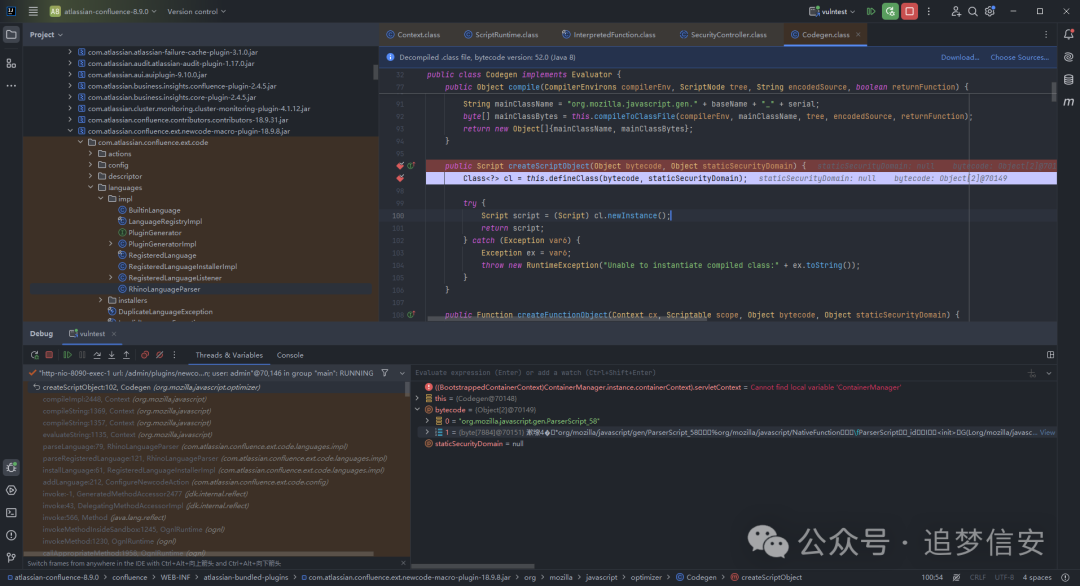Close the vulntest debug tab
The image size is (1080, 586).
tap(114, 334)
